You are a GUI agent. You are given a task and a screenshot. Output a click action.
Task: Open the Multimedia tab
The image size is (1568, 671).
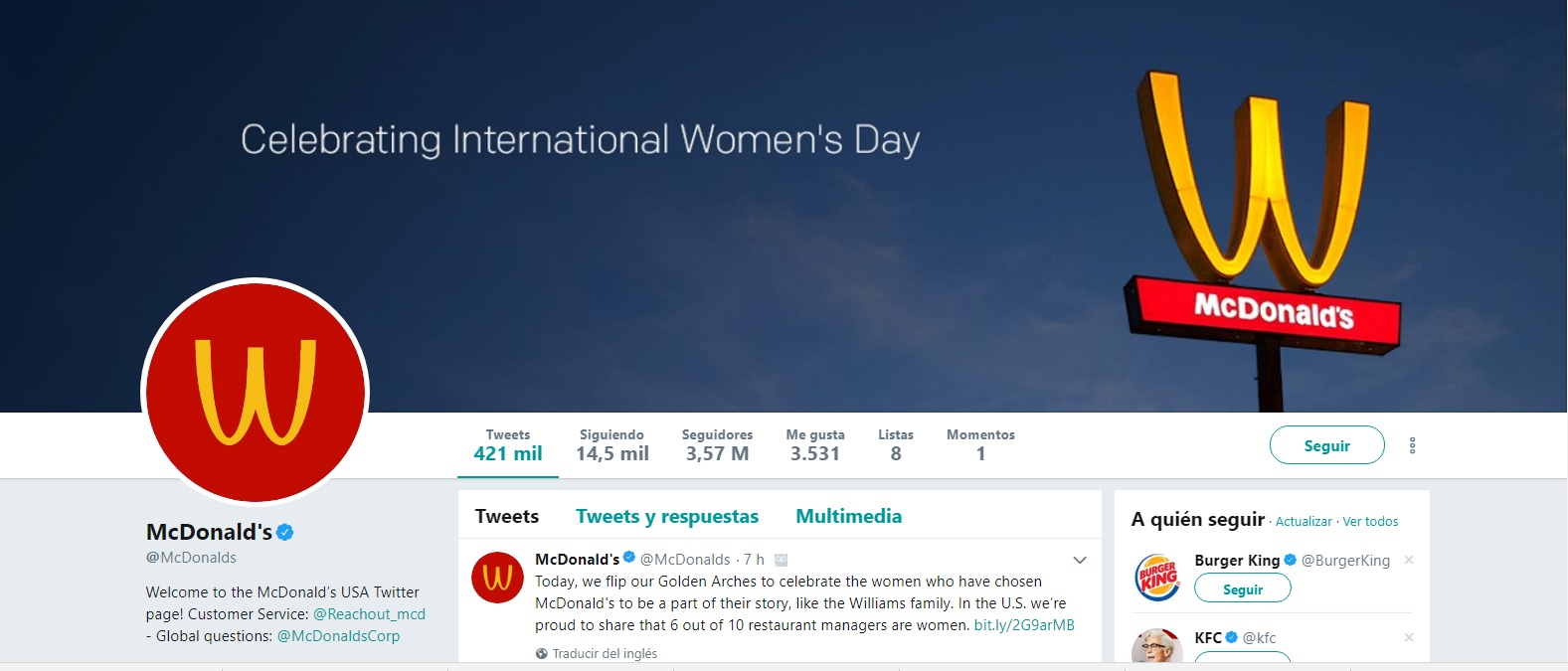click(848, 517)
